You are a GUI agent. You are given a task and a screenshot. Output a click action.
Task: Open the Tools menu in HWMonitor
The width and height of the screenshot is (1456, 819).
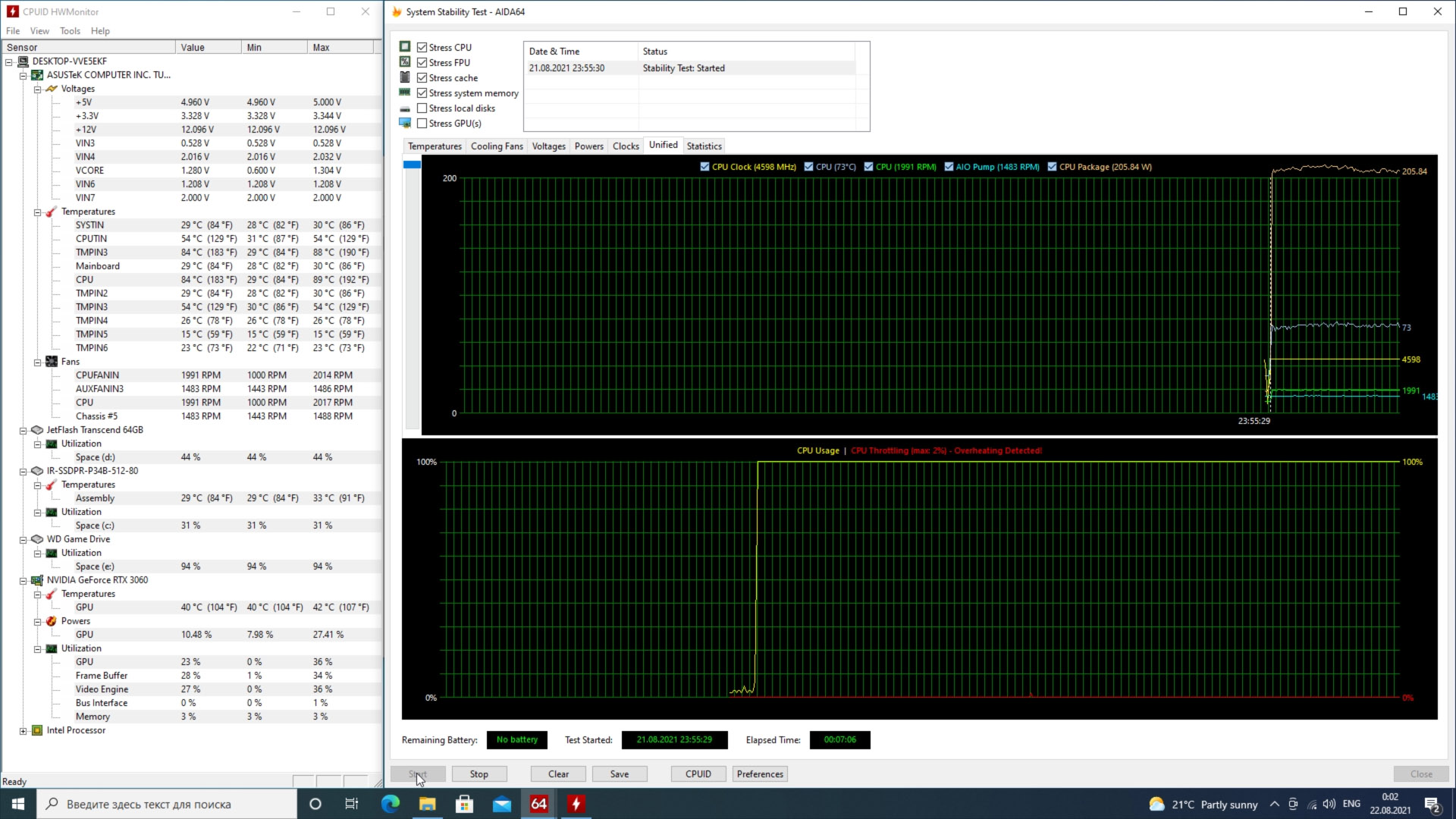[x=70, y=31]
